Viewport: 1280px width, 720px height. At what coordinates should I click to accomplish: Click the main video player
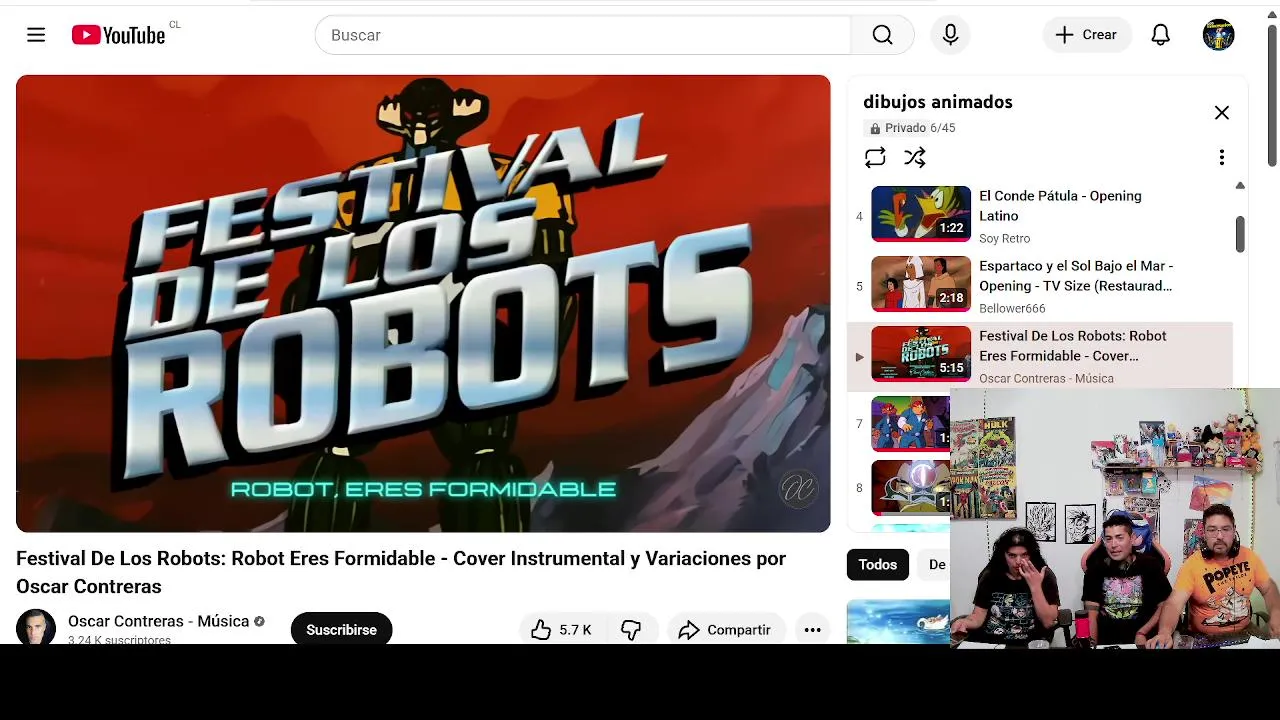423,303
